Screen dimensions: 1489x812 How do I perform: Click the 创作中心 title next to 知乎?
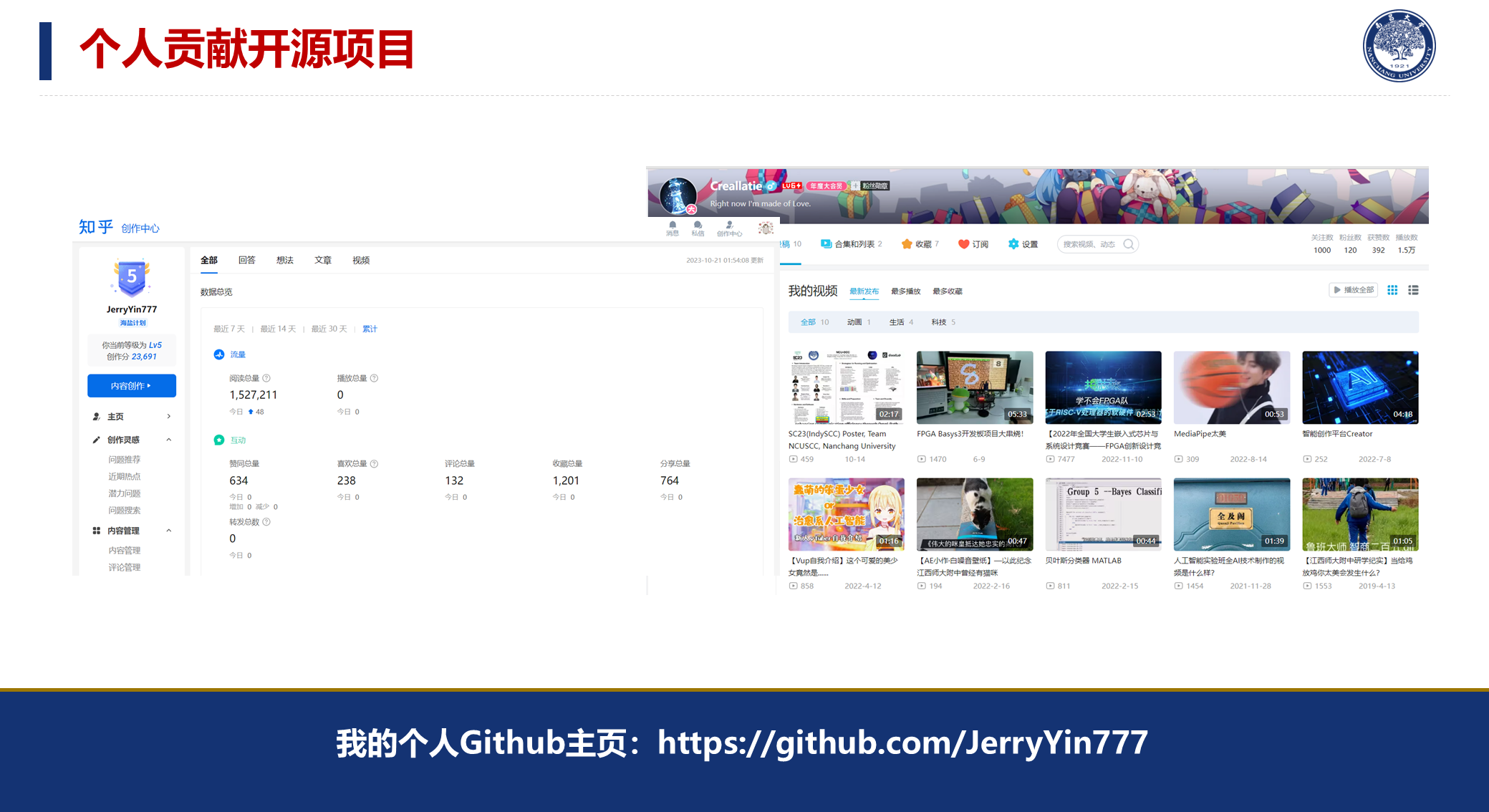(140, 228)
